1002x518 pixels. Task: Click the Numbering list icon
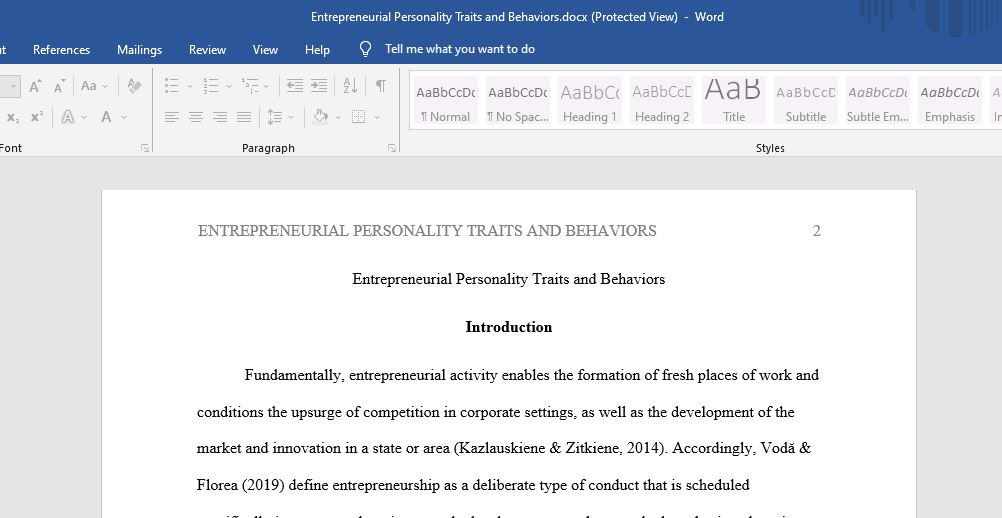(x=211, y=86)
